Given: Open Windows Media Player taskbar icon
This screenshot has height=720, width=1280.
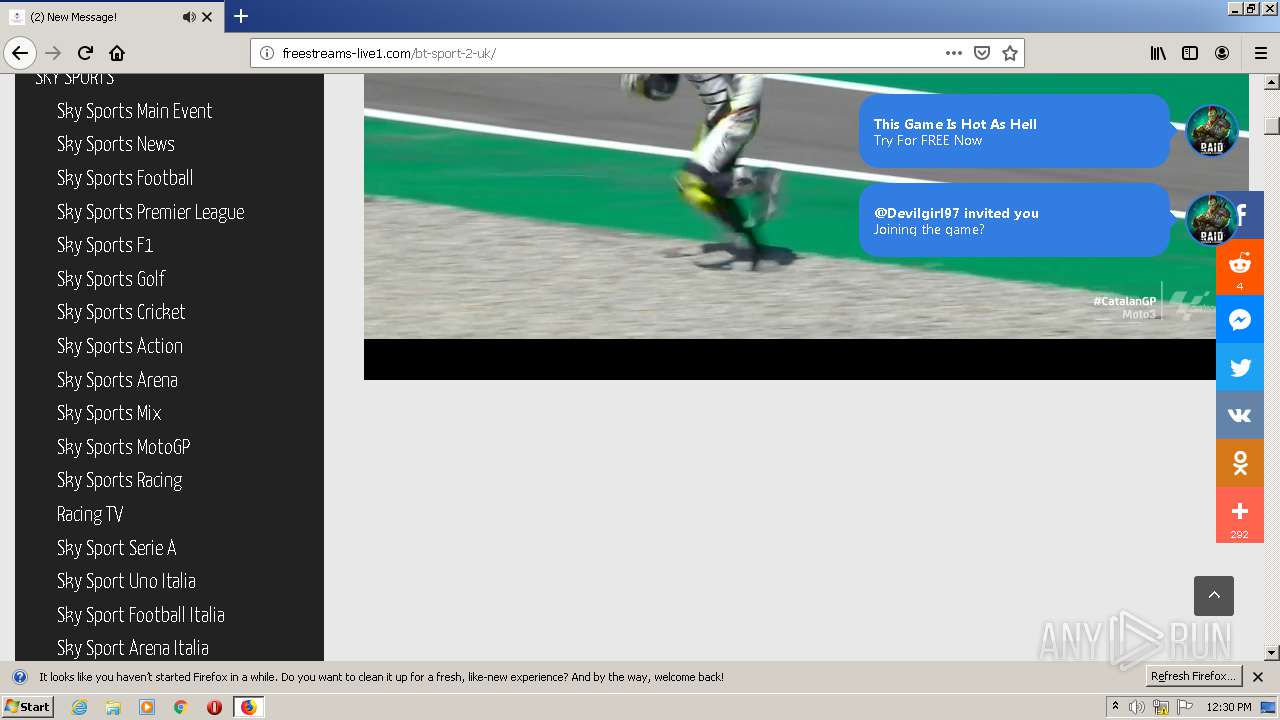Looking at the screenshot, I should [x=147, y=707].
